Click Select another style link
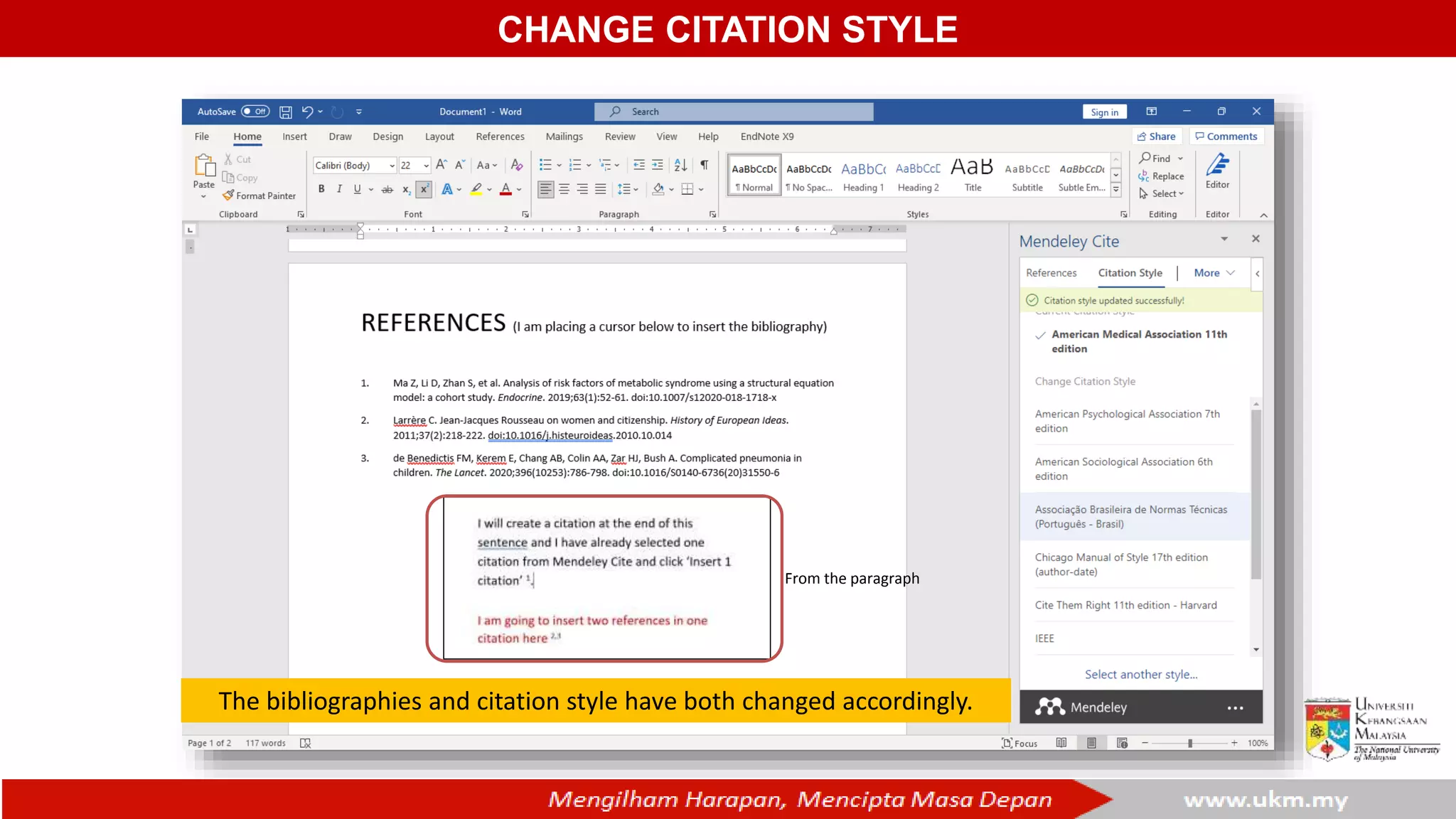The image size is (1456, 819). [x=1141, y=675]
